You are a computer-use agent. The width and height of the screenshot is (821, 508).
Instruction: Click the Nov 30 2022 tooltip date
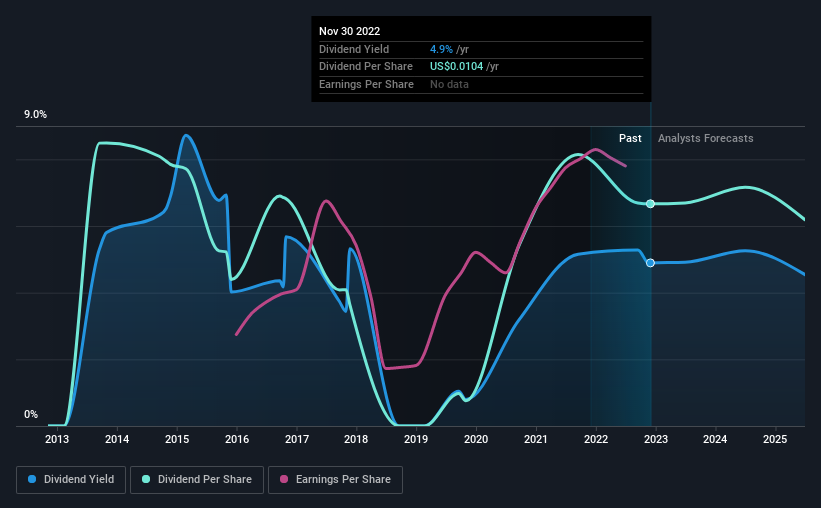tap(349, 31)
